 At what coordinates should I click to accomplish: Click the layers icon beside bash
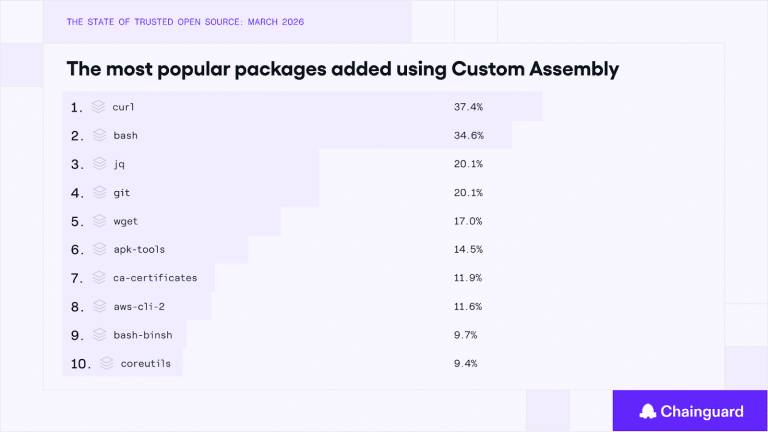point(99,135)
